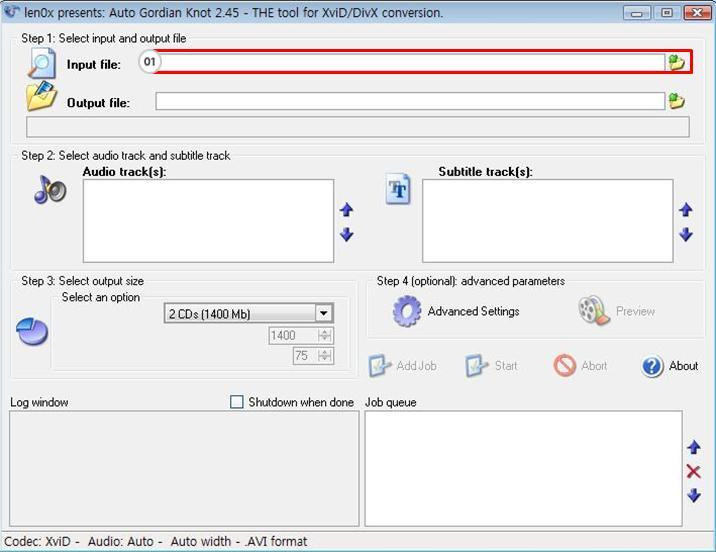Browse for input file with the folder button

tap(676, 62)
